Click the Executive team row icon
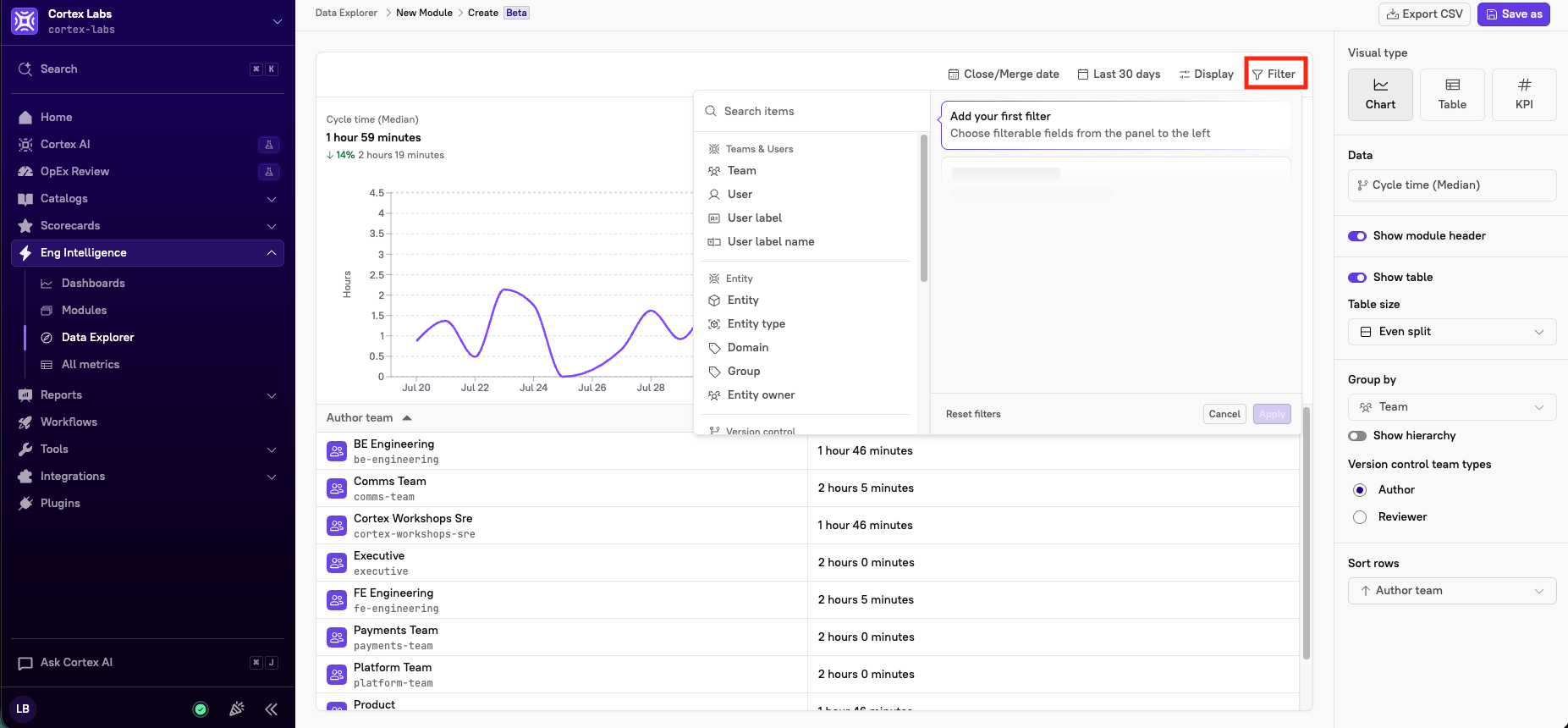 click(x=337, y=563)
